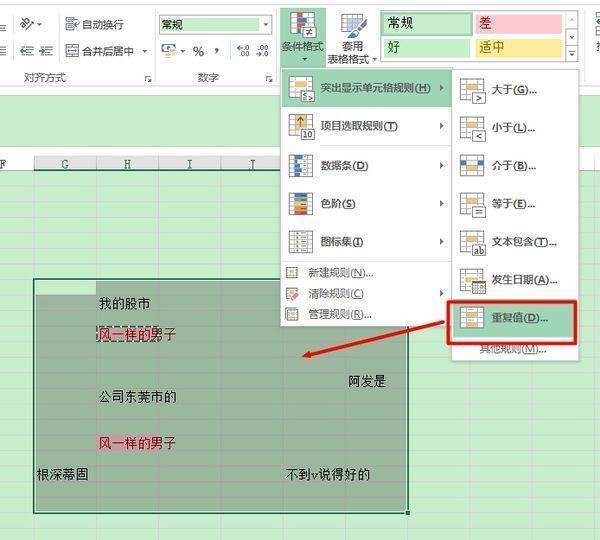Click the decrease indent icon
This screenshot has height=540, width=600.
(x=27, y=51)
